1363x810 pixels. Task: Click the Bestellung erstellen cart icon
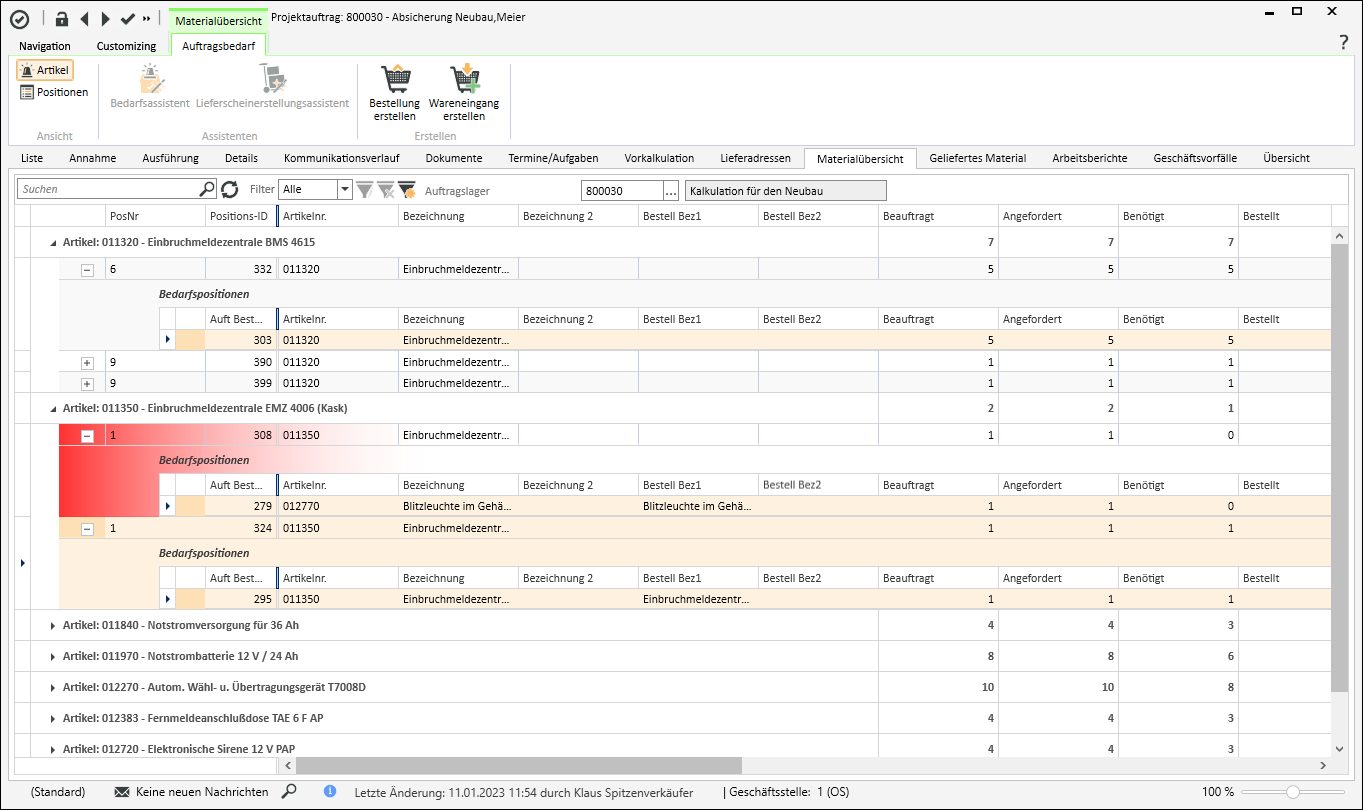pos(394,80)
